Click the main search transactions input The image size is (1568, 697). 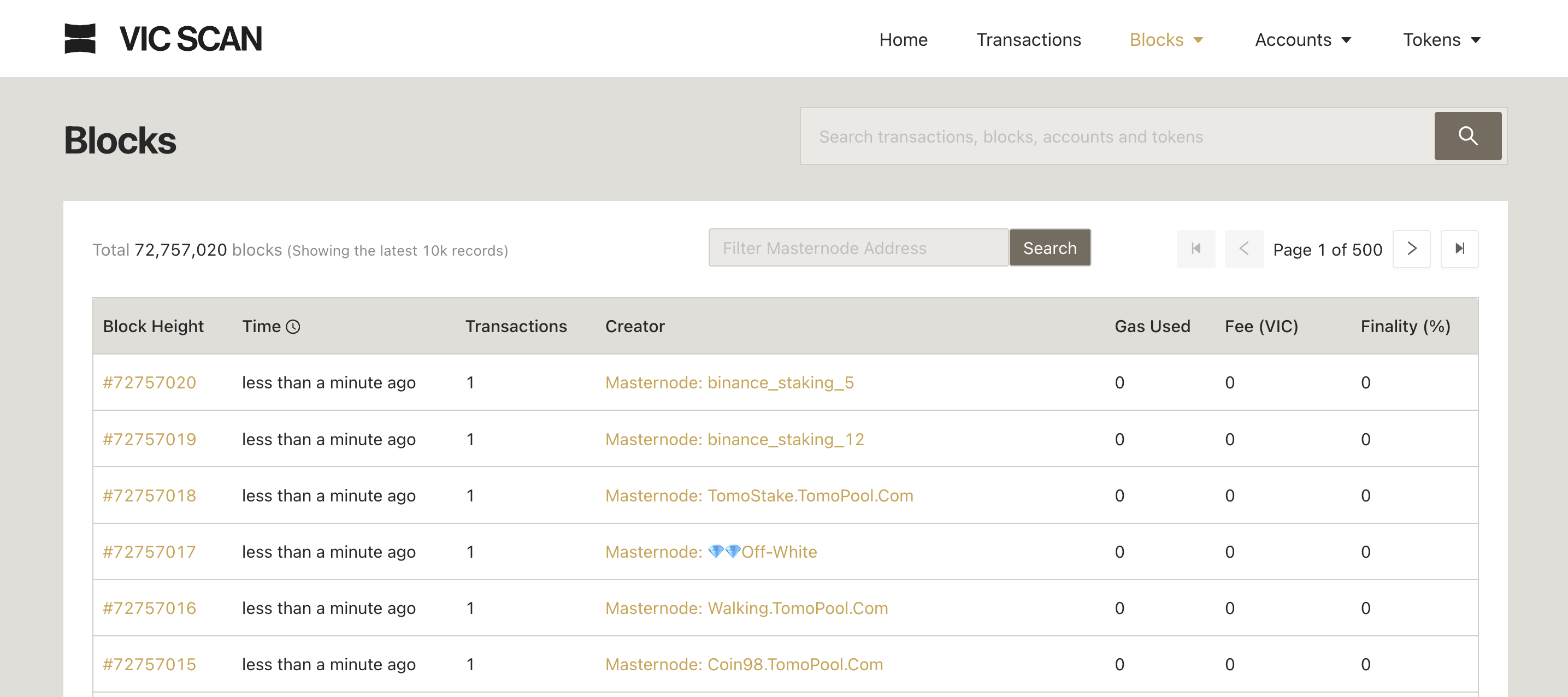pos(1116,137)
